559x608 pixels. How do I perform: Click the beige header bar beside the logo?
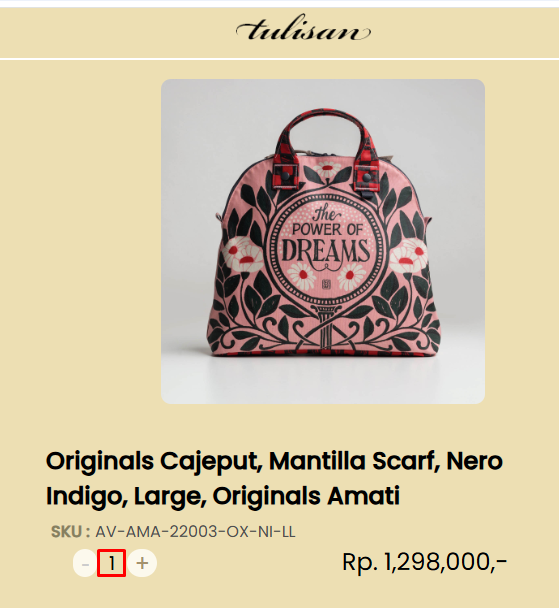coord(116,33)
